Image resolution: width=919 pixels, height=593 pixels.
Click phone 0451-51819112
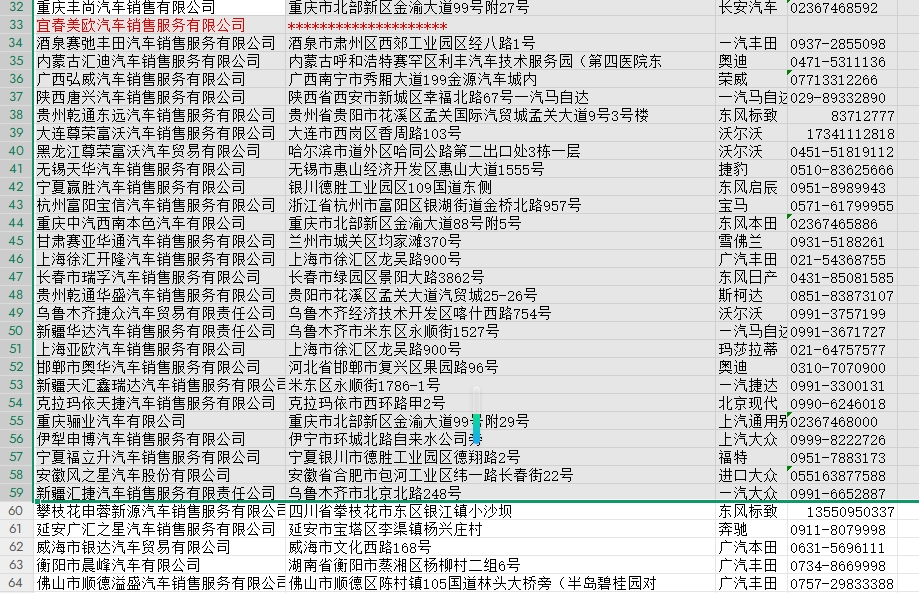[842, 151]
